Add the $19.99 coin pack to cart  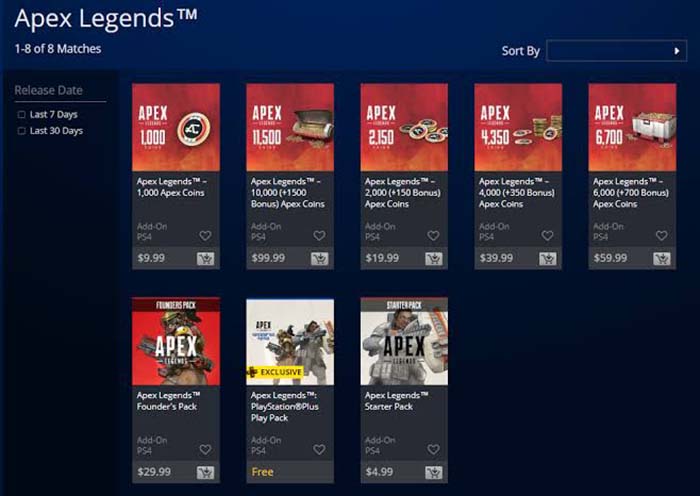(433, 258)
